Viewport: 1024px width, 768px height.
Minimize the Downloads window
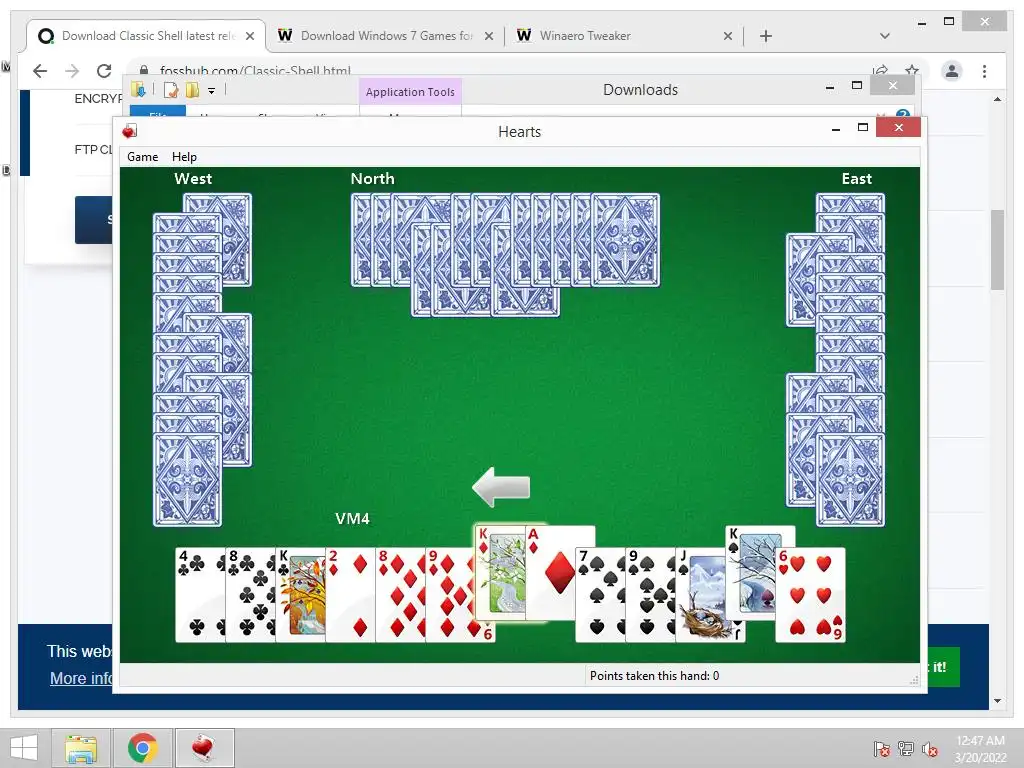point(829,87)
